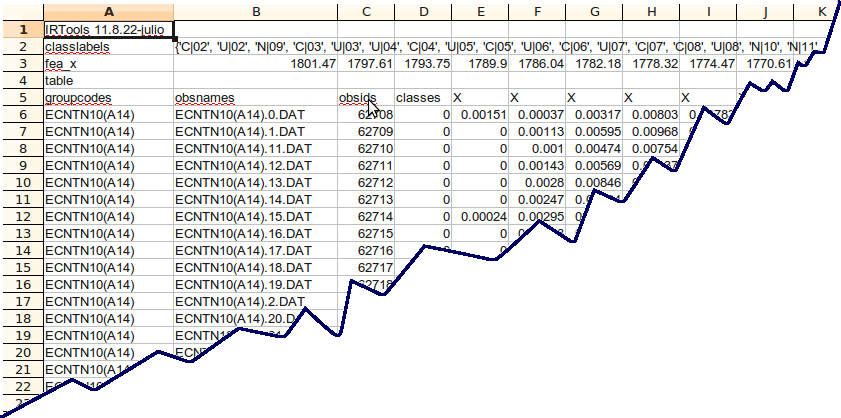
Task: Click obsid value 62711
Action: click(366, 166)
